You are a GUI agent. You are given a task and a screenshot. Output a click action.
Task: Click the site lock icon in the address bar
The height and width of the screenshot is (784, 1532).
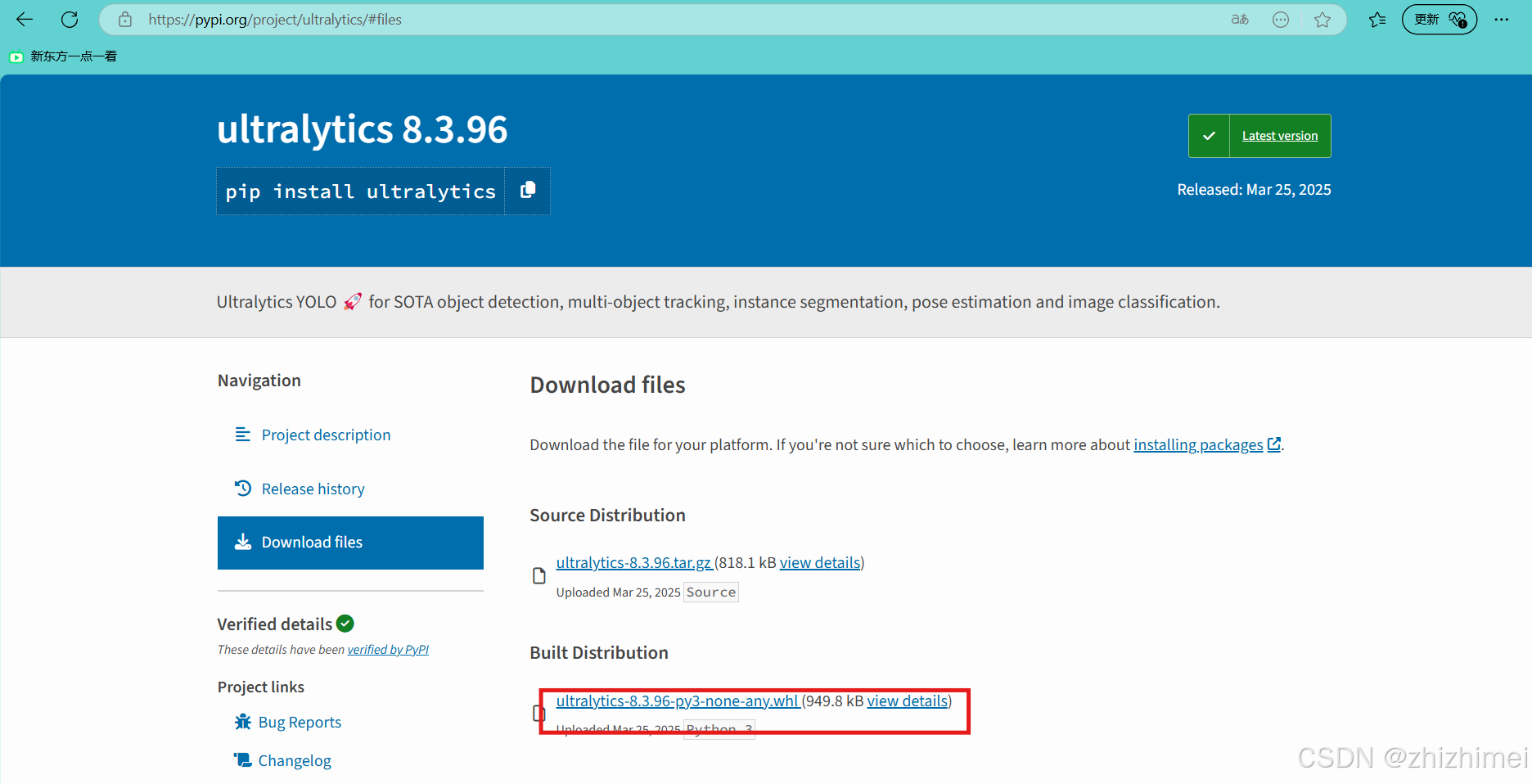point(125,20)
